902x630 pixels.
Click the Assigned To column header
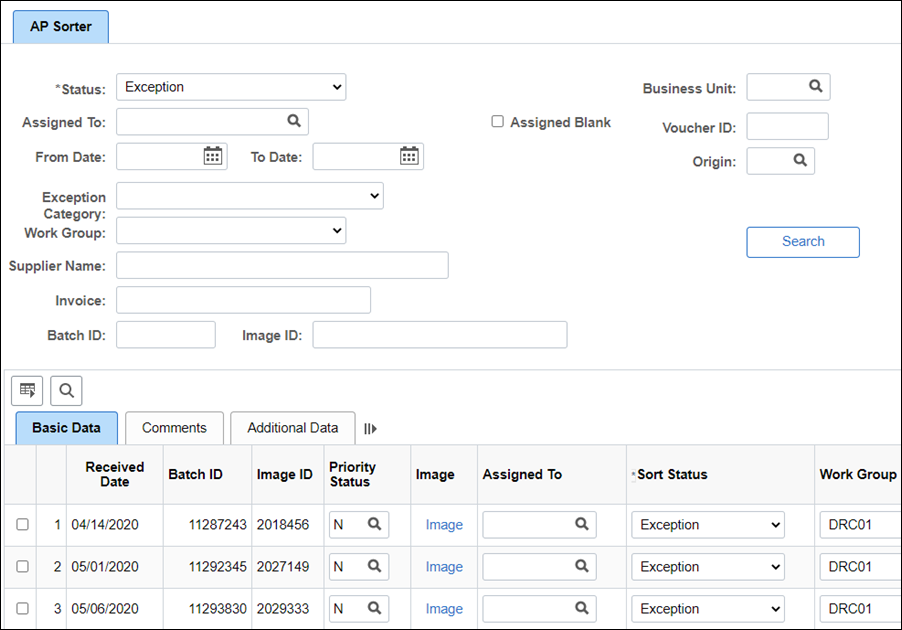point(522,475)
